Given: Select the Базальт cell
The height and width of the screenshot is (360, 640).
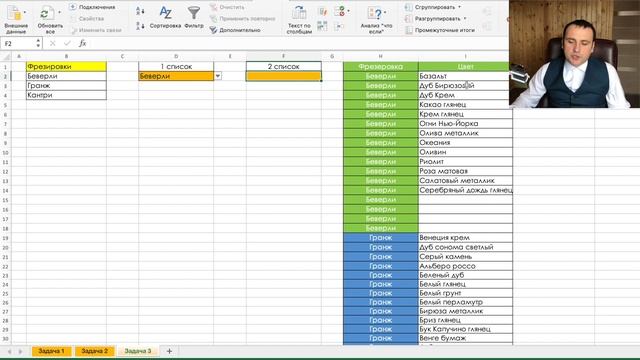Looking at the screenshot, I should click(x=465, y=76).
